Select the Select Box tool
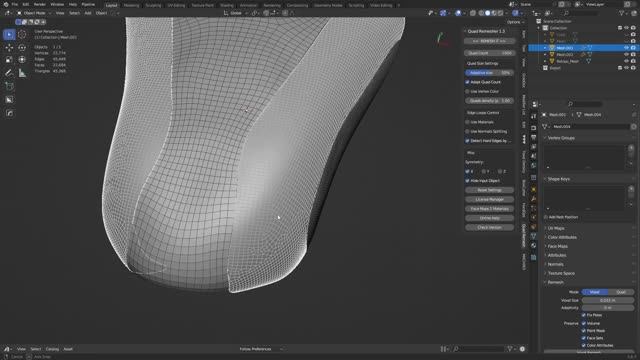Image resolution: width=640 pixels, height=360 pixels. (x=9, y=35)
